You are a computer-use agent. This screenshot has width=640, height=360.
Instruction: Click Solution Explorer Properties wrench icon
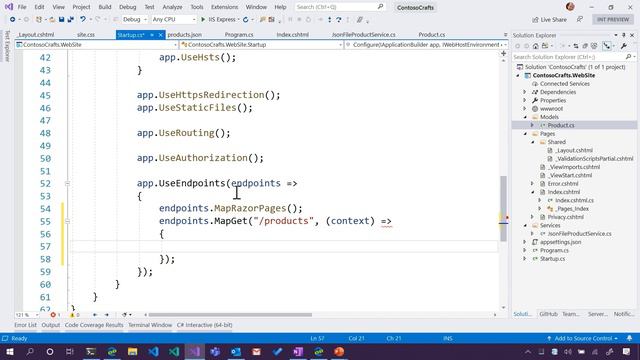point(624,46)
